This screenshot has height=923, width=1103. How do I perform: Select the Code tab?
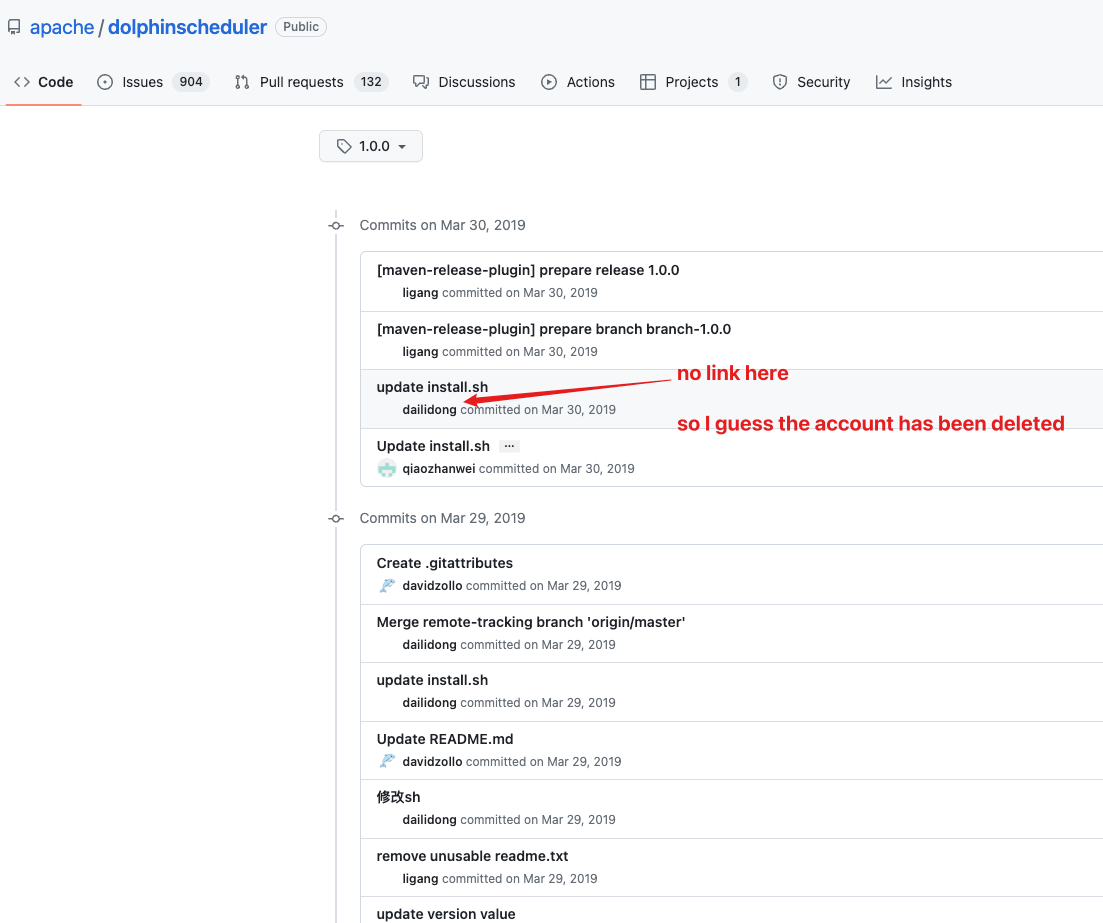click(x=44, y=82)
